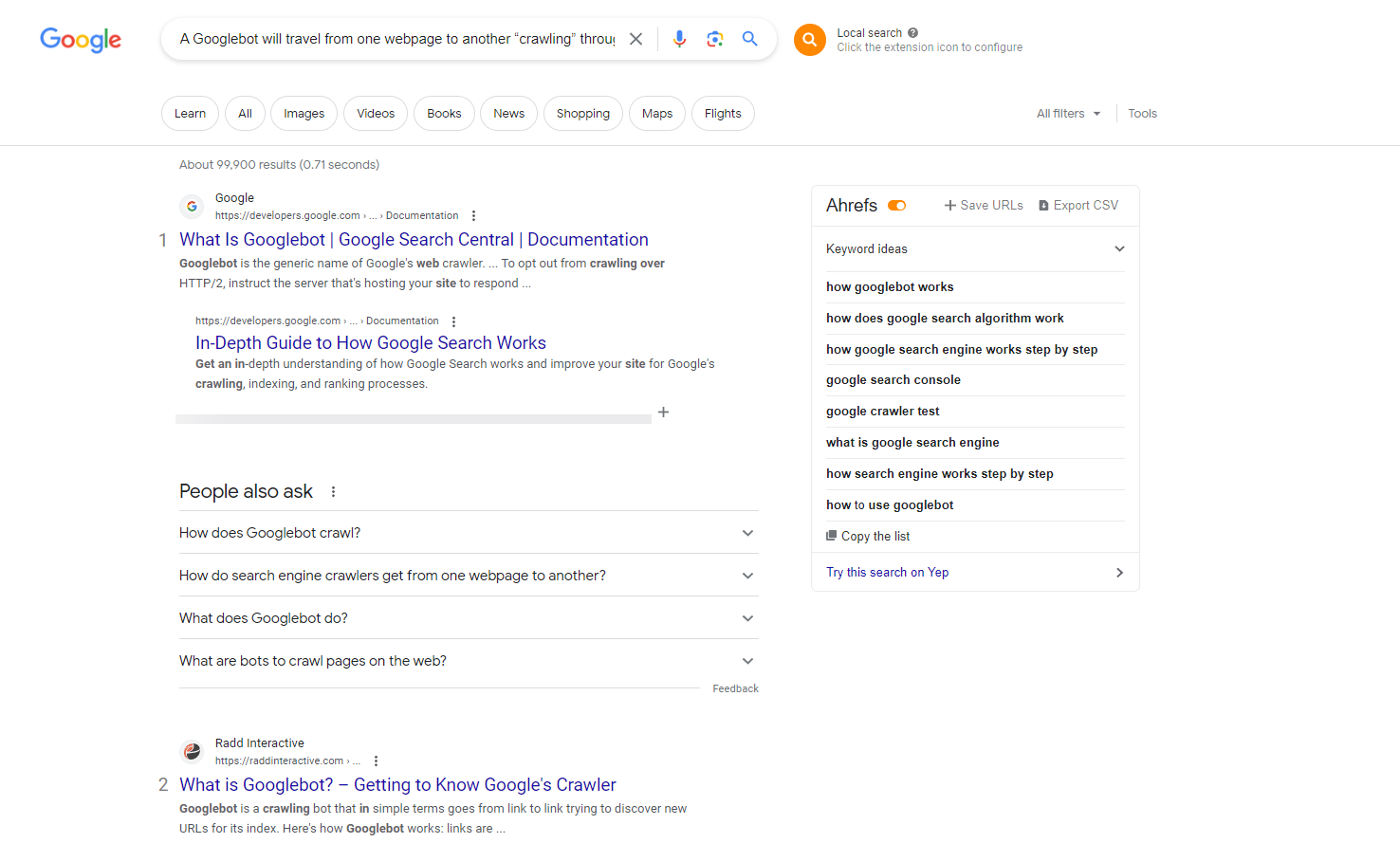Click Save URLs in Ahrefs panel
The width and height of the screenshot is (1400, 843).
point(984,206)
